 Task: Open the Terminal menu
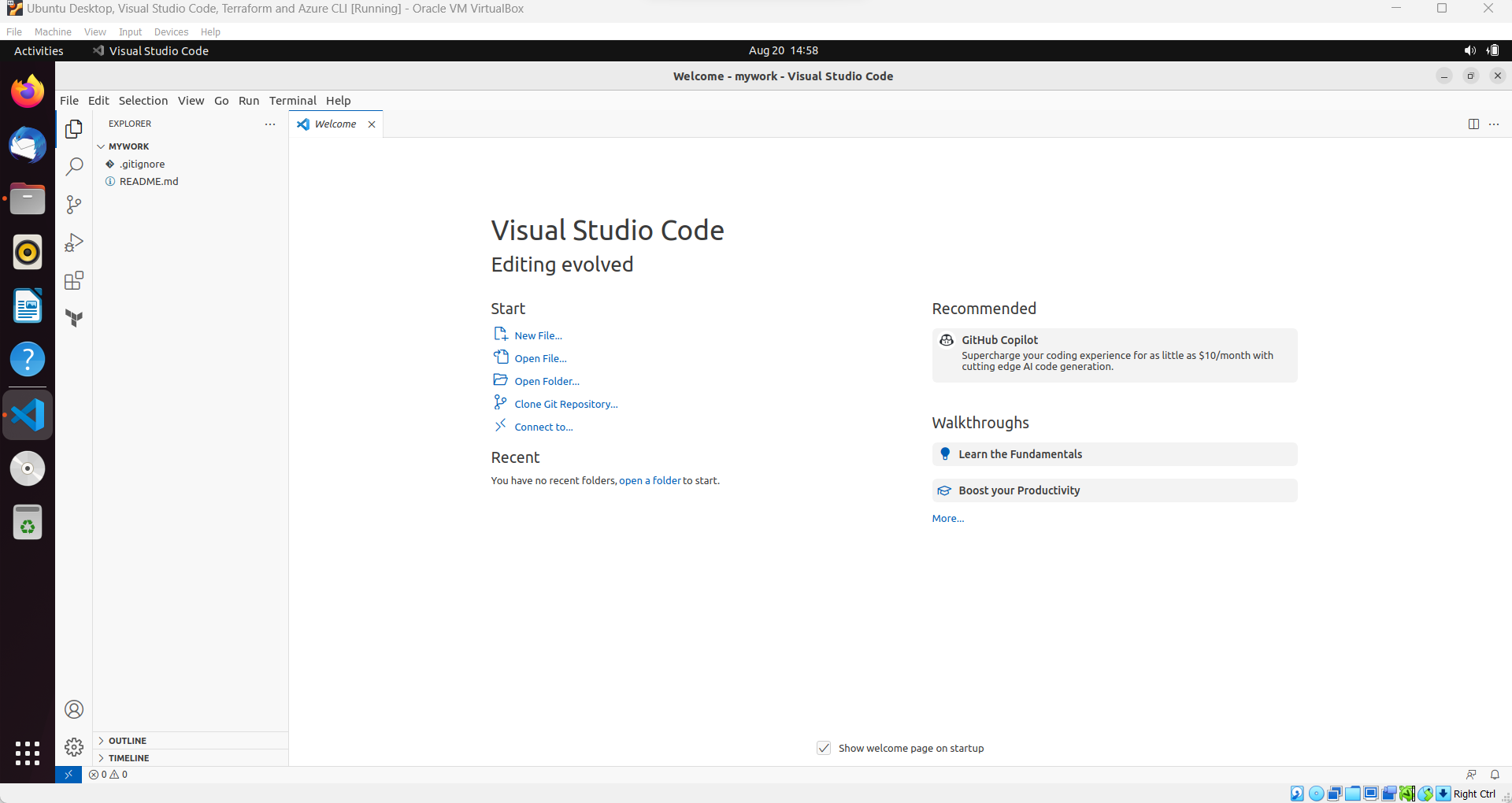[292, 101]
